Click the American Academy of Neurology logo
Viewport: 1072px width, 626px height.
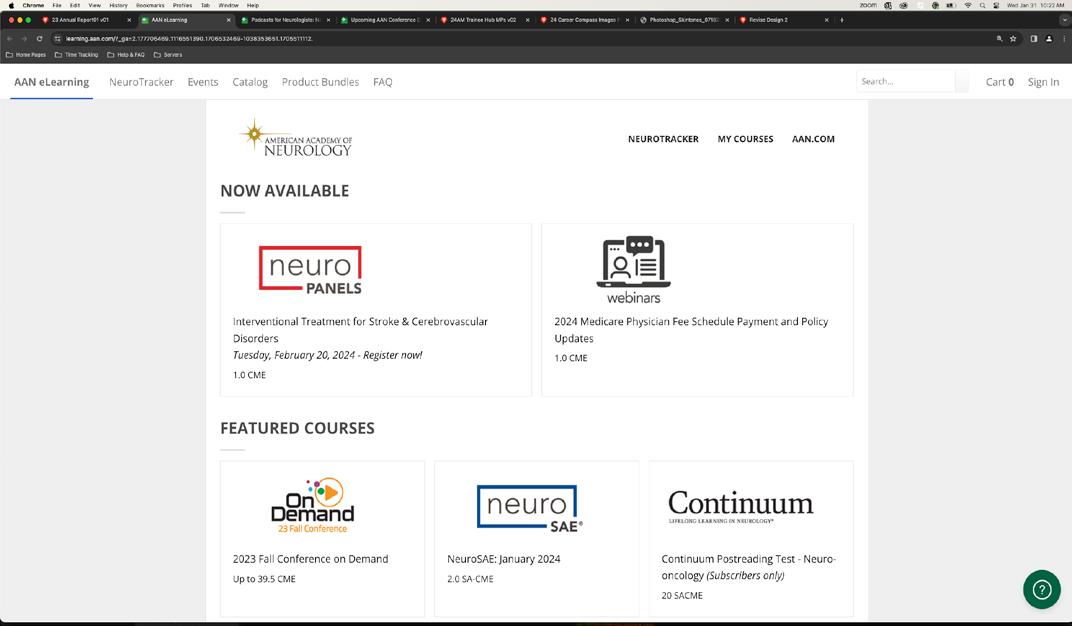point(296,138)
